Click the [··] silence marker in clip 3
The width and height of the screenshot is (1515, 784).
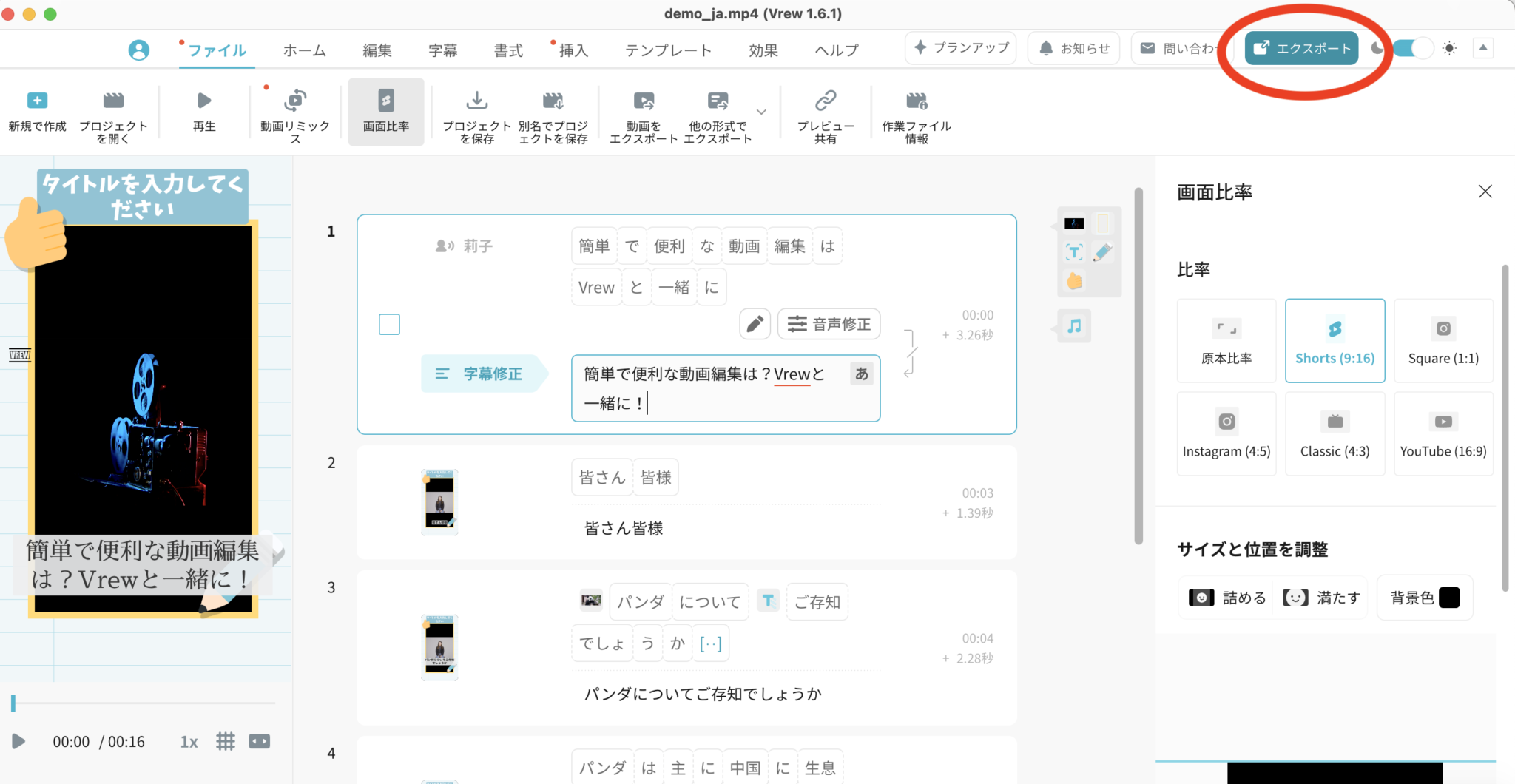(x=711, y=643)
